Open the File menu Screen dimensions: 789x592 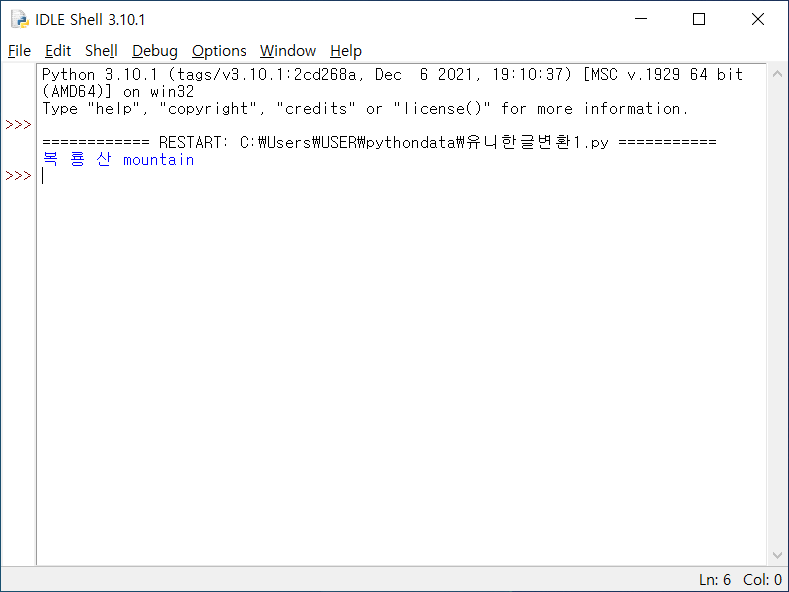[x=19, y=51]
